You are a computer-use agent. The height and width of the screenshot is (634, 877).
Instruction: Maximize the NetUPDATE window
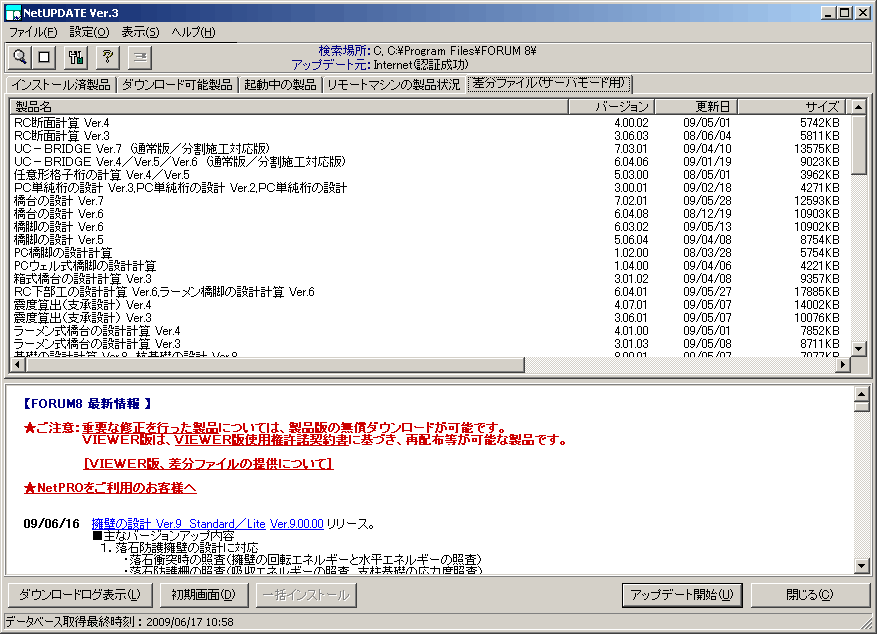point(845,12)
